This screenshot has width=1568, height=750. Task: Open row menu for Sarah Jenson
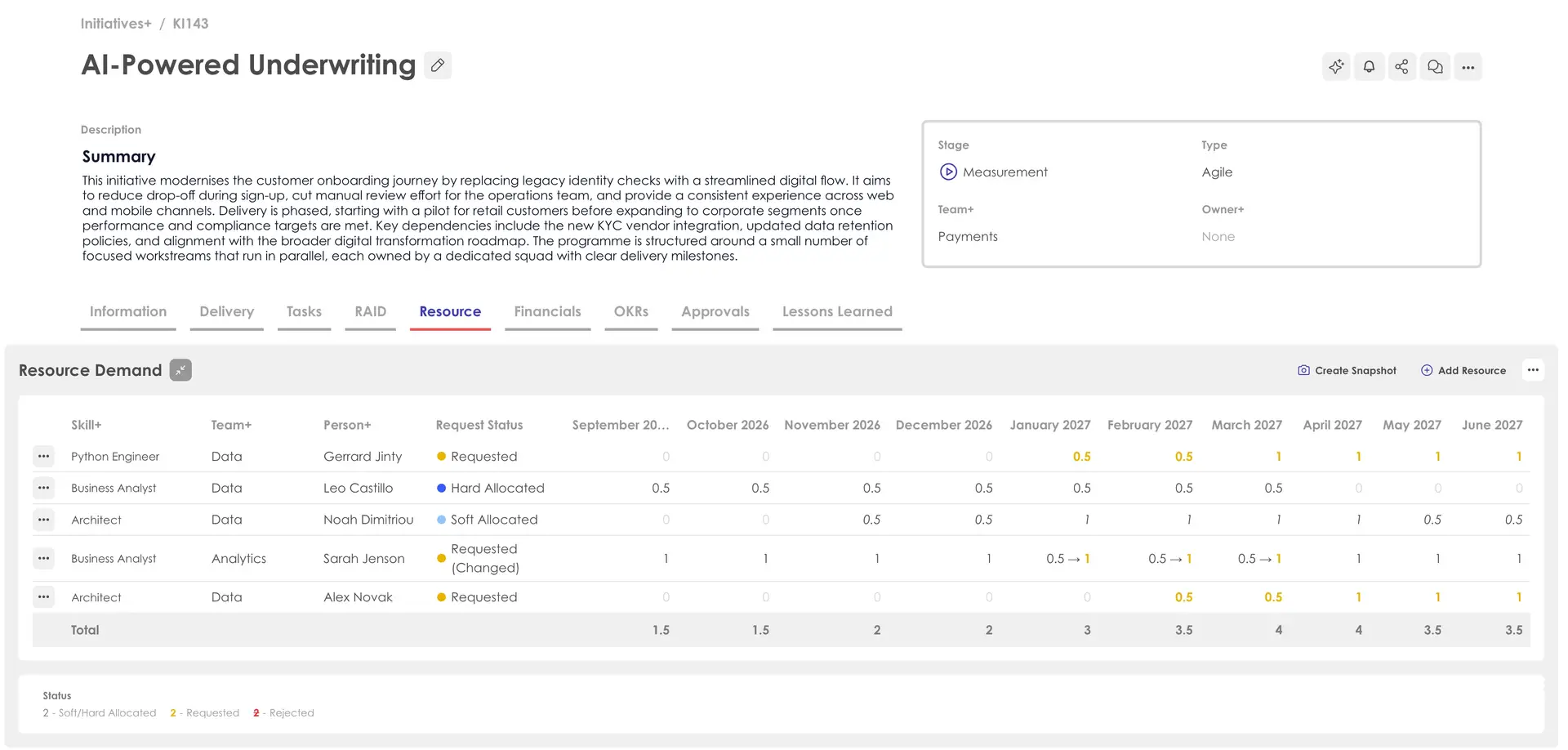[44, 559]
